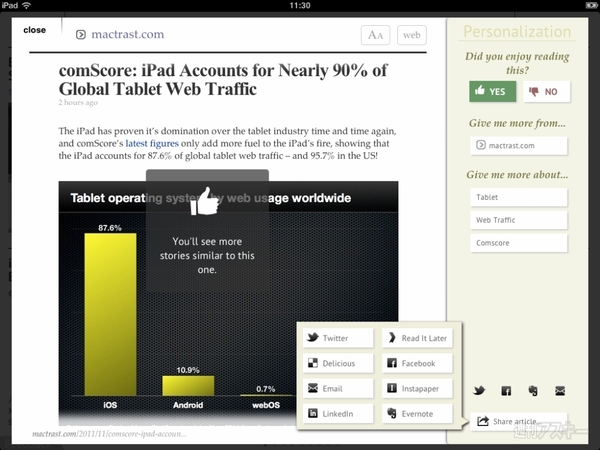Choose Email in share popup
Image resolution: width=600 pixels, height=450 pixels.
point(338,388)
